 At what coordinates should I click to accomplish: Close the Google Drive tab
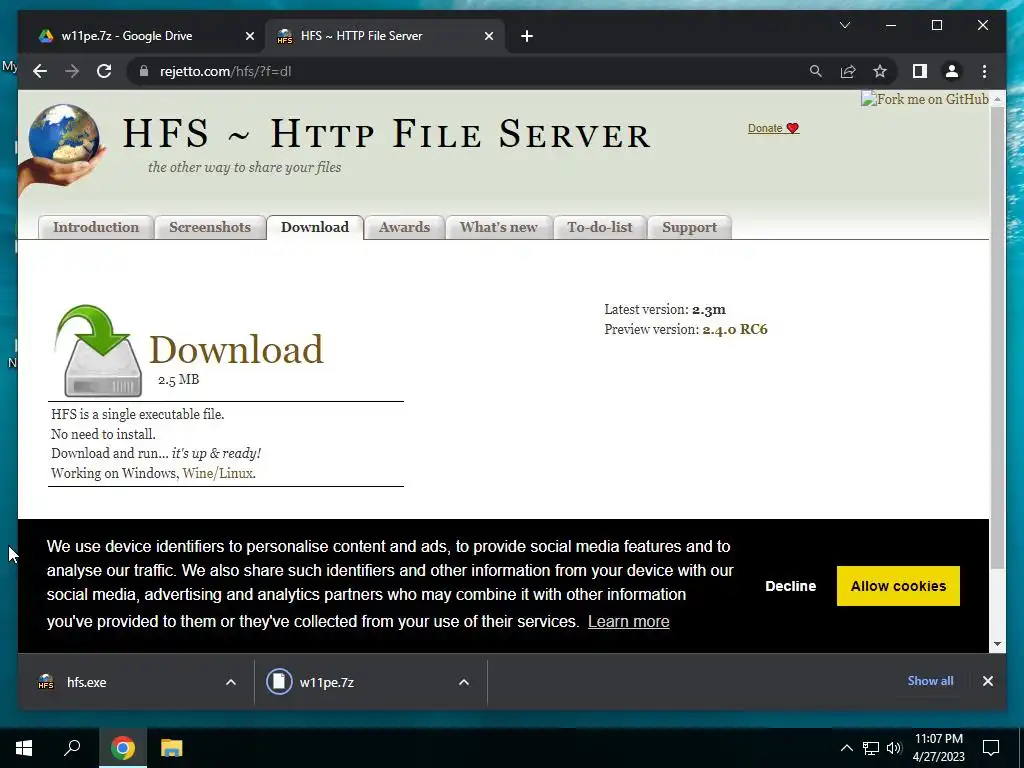[249, 36]
